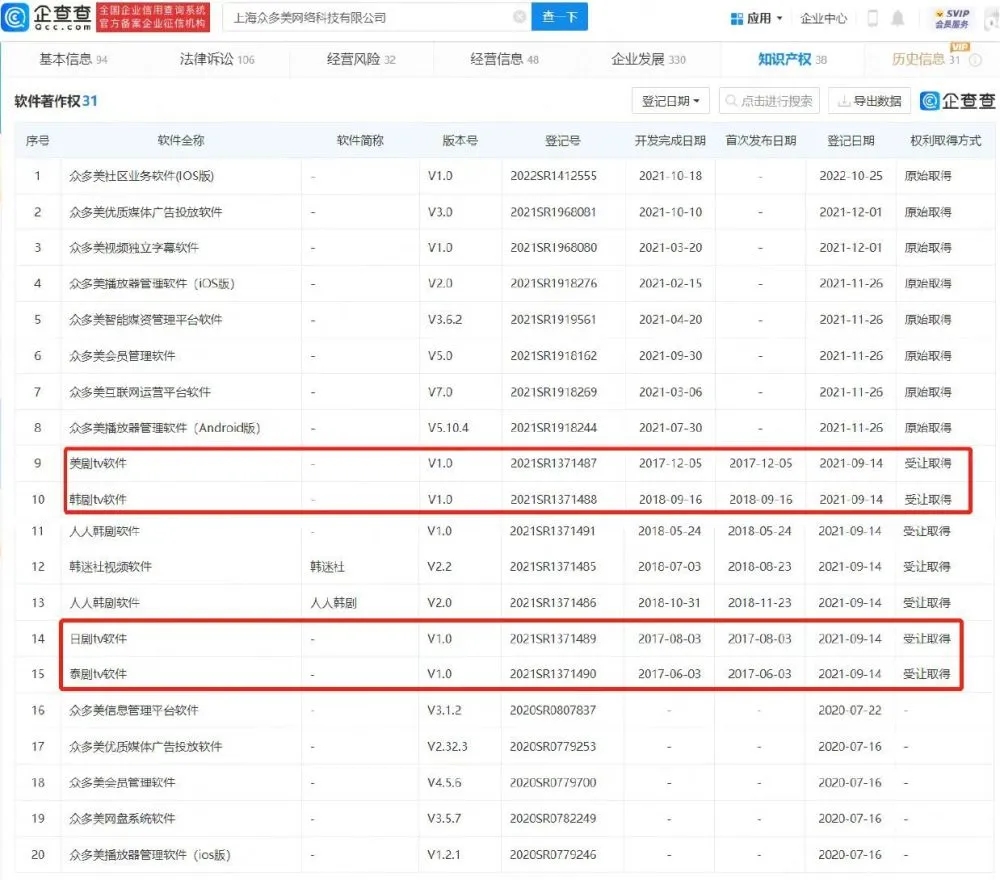Click 韩迷社视频软件 name

point(110,566)
